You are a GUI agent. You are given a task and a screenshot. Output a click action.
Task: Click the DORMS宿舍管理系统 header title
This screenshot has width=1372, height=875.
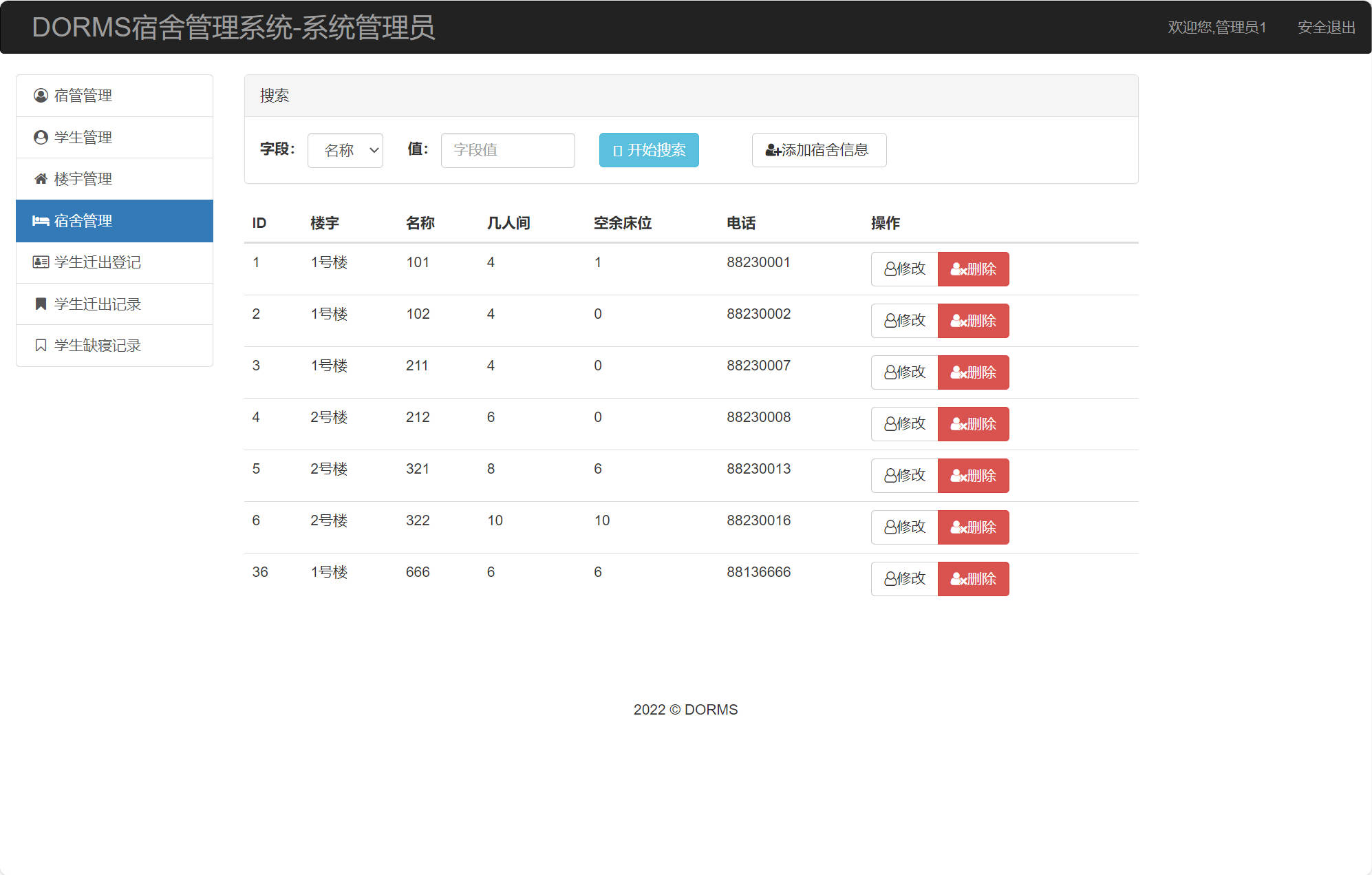(233, 28)
